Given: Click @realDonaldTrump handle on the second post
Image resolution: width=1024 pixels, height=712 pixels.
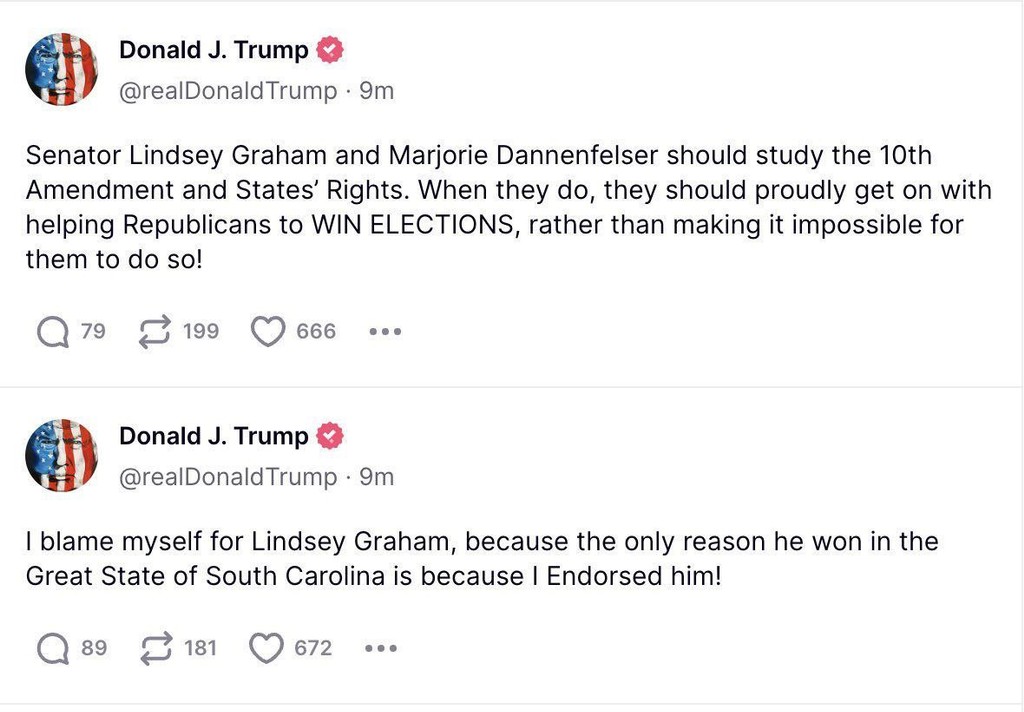Looking at the screenshot, I should [228, 477].
